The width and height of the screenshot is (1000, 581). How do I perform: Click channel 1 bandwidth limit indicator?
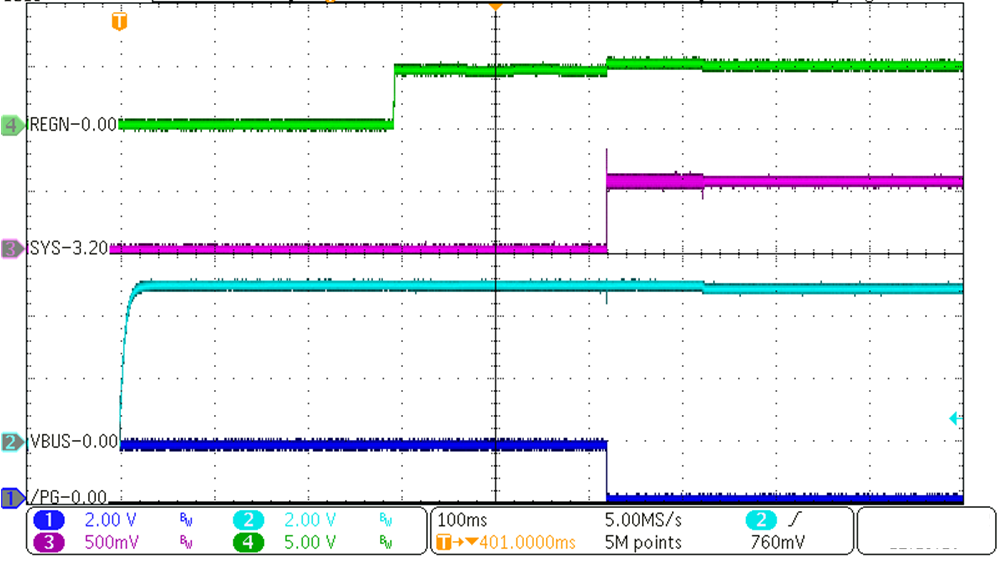(x=185, y=520)
